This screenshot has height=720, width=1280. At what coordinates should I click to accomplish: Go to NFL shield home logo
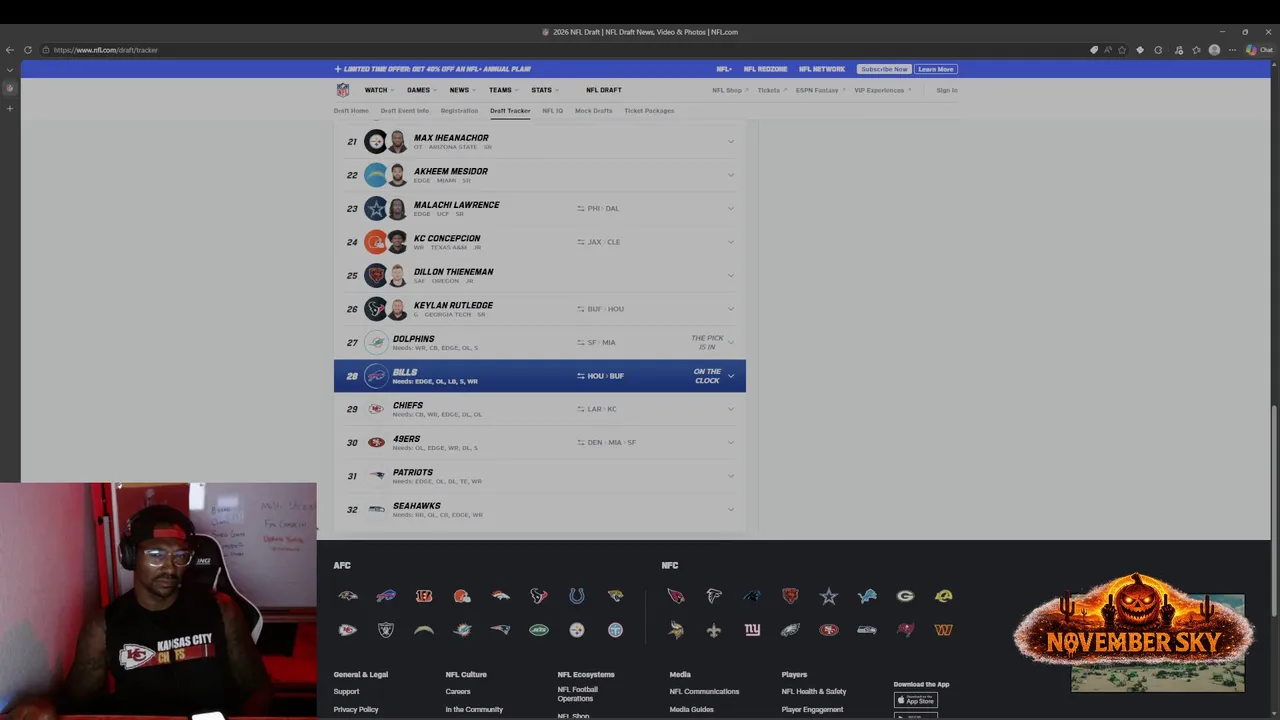(x=343, y=90)
